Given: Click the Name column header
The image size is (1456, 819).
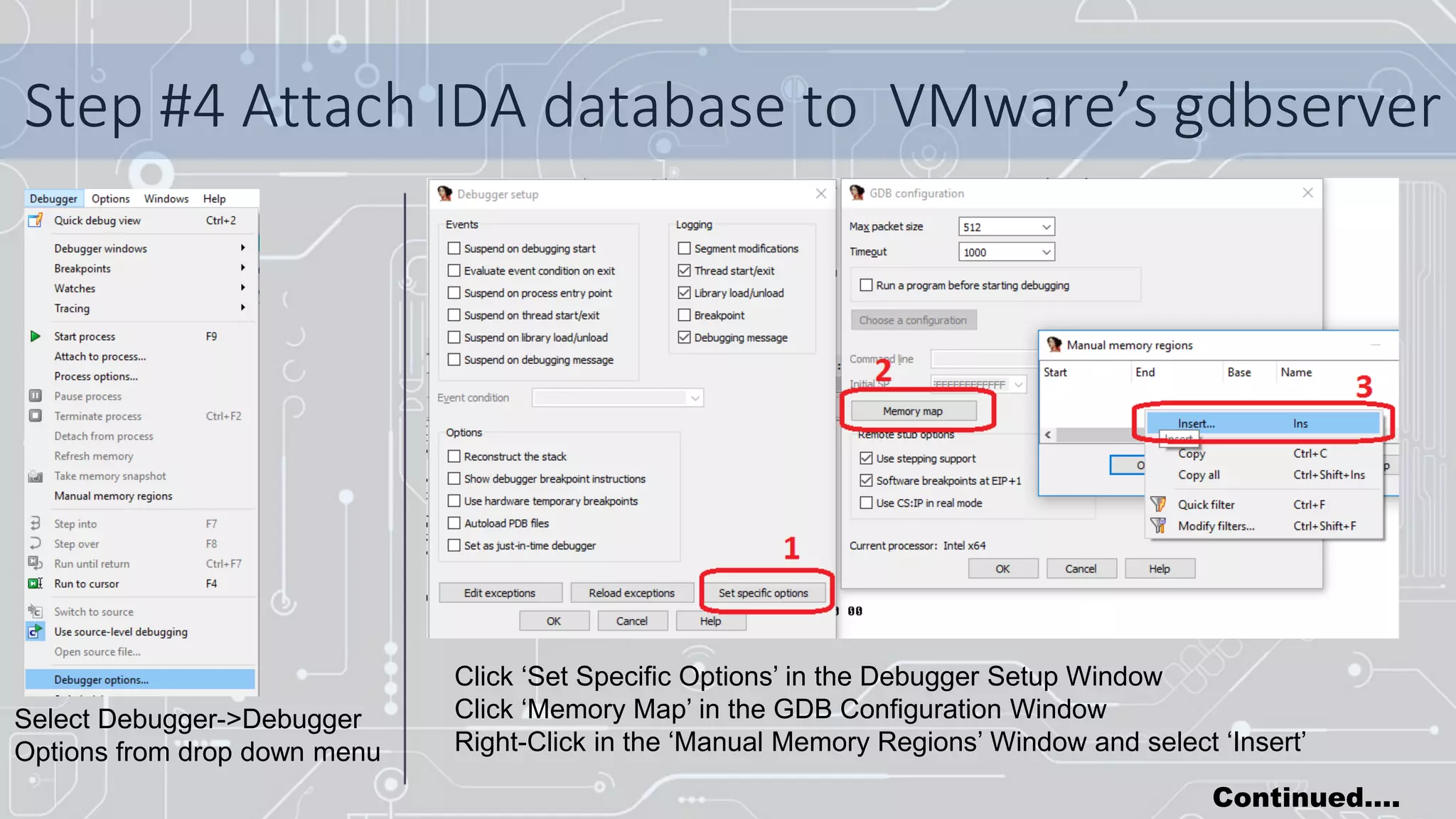Looking at the screenshot, I should click(x=1337, y=372).
